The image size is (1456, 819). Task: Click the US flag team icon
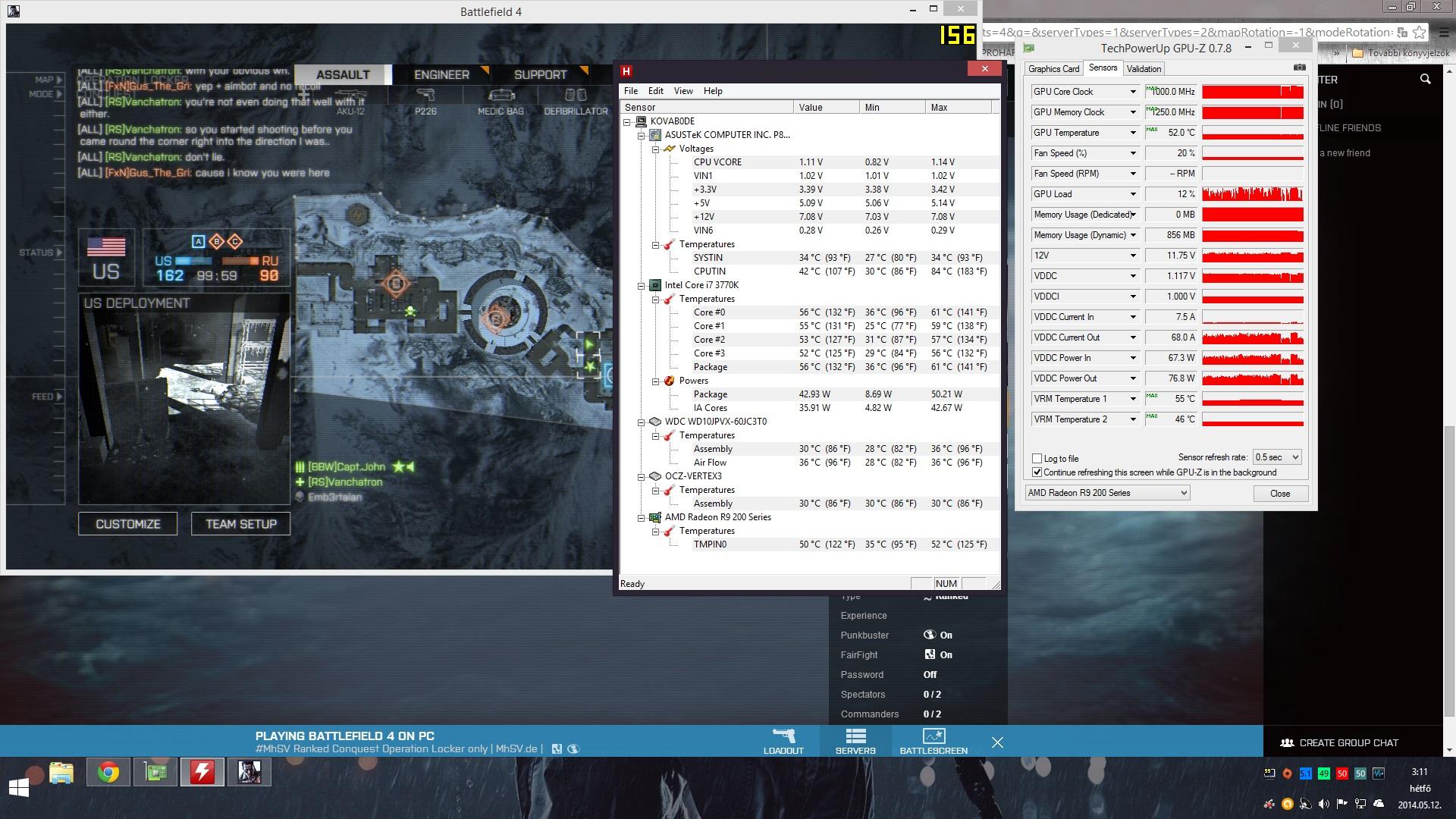tap(106, 246)
